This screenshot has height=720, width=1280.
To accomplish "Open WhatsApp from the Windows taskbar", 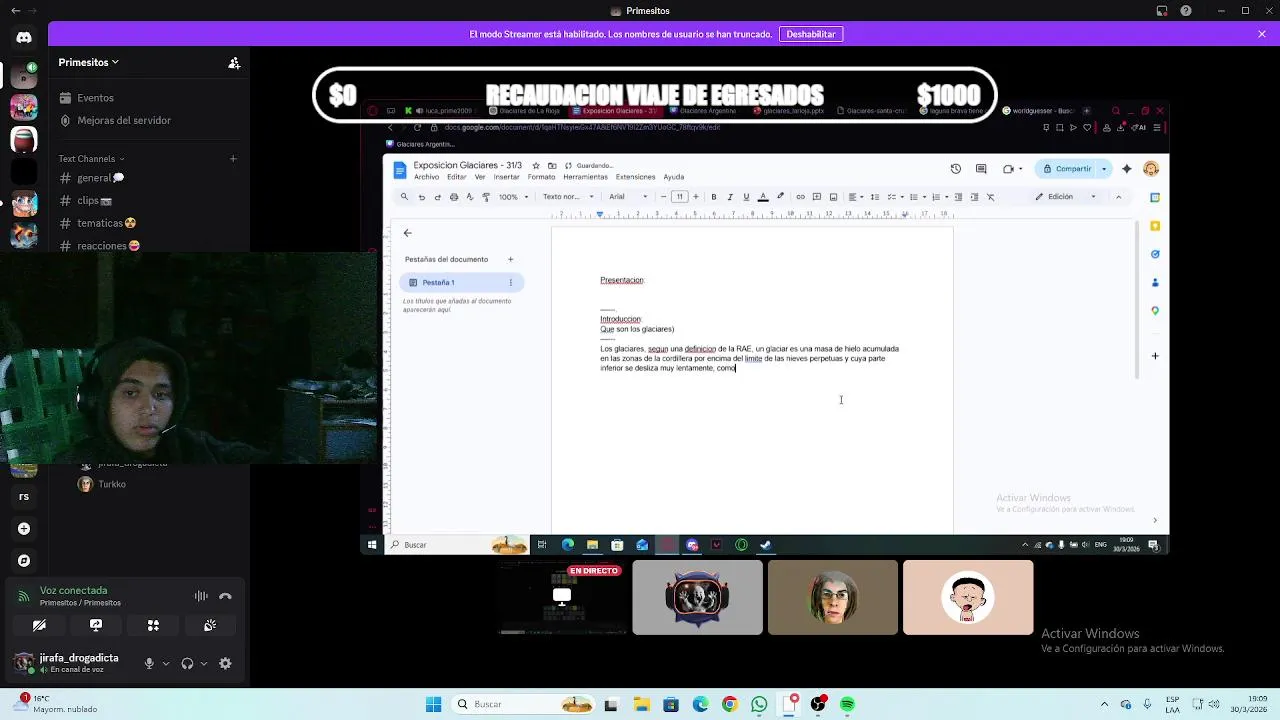I will click(x=759, y=704).
